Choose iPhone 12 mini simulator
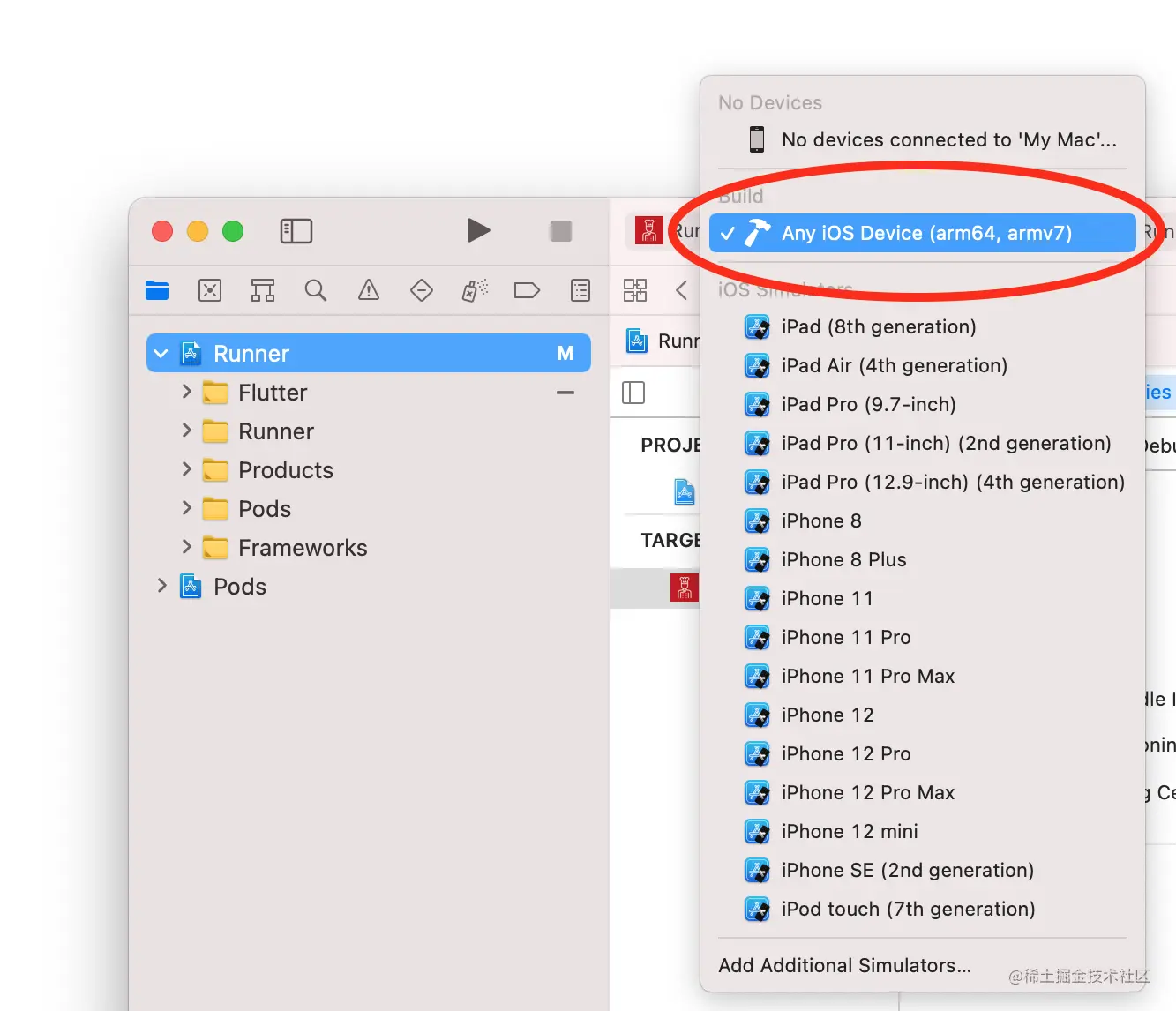1176x1011 pixels. (x=922, y=831)
